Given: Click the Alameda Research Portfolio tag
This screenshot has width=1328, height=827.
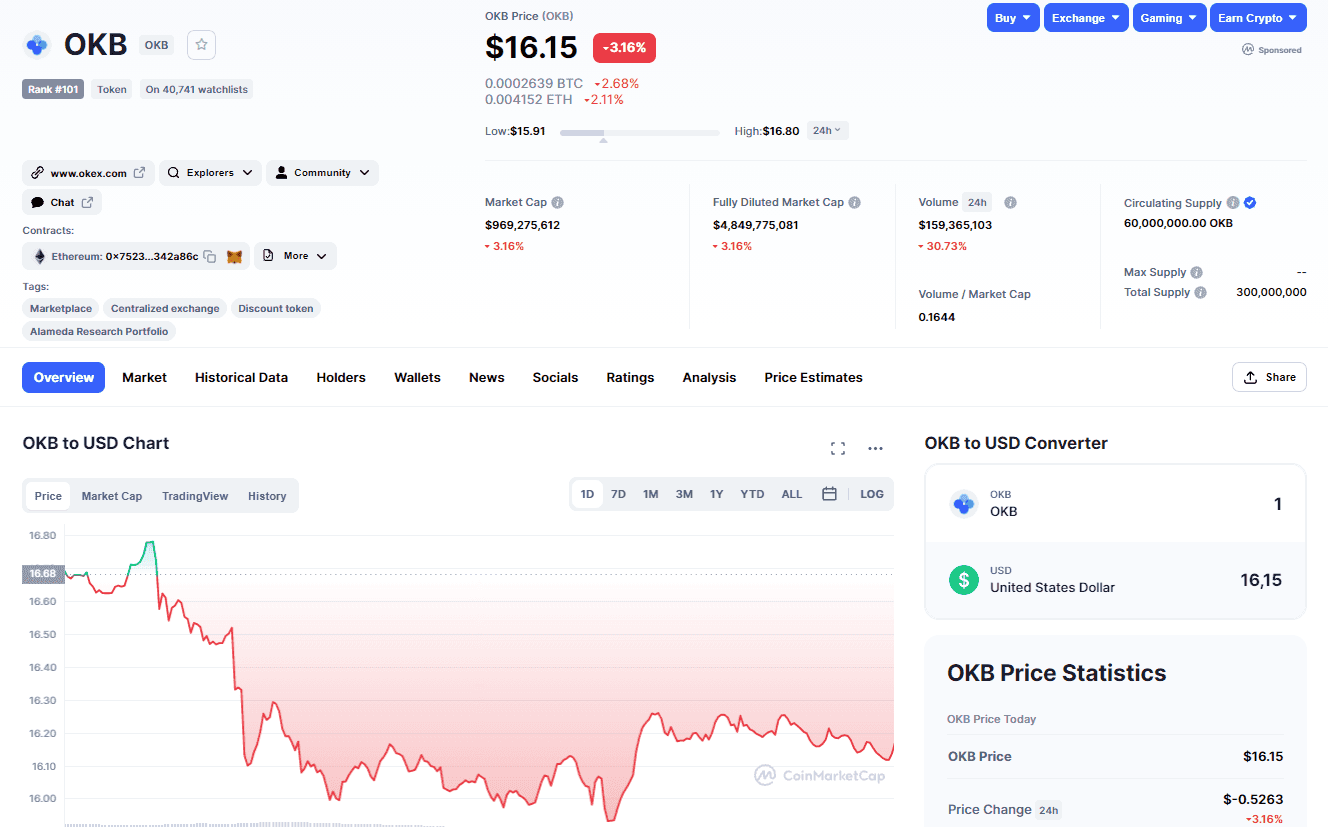Looking at the screenshot, I should click(x=99, y=331).
